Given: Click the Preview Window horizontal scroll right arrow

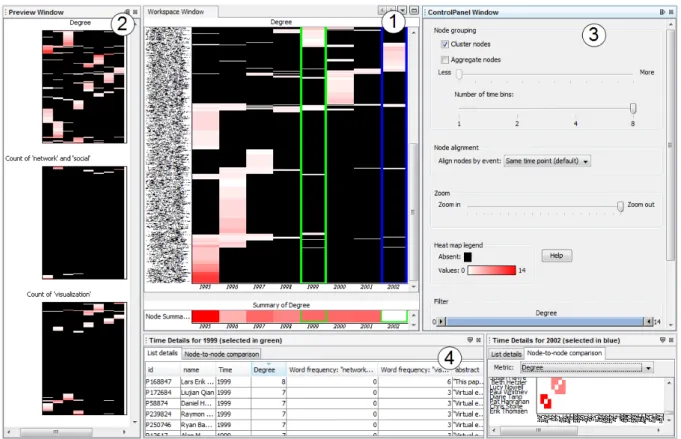Looking at the screenshot, I should (x=124, y=432).
